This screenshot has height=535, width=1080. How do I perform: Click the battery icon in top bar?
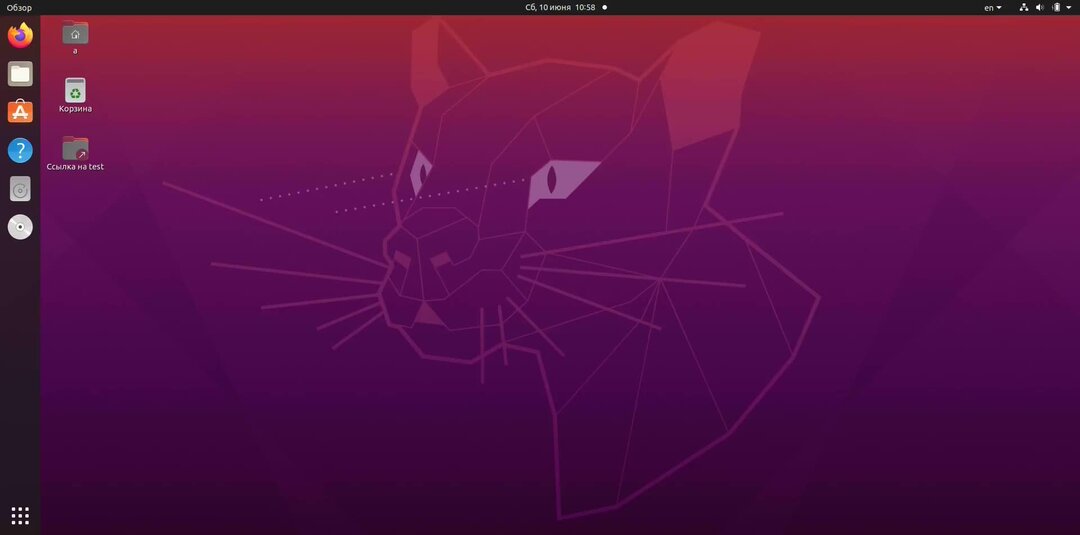(x=1056, y=8)
